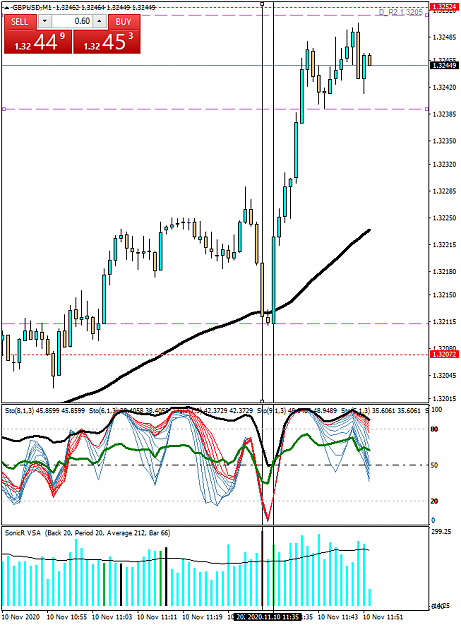
Task: Click the 10 Nov 11:03 time label
Action: (x=112, y=617)
